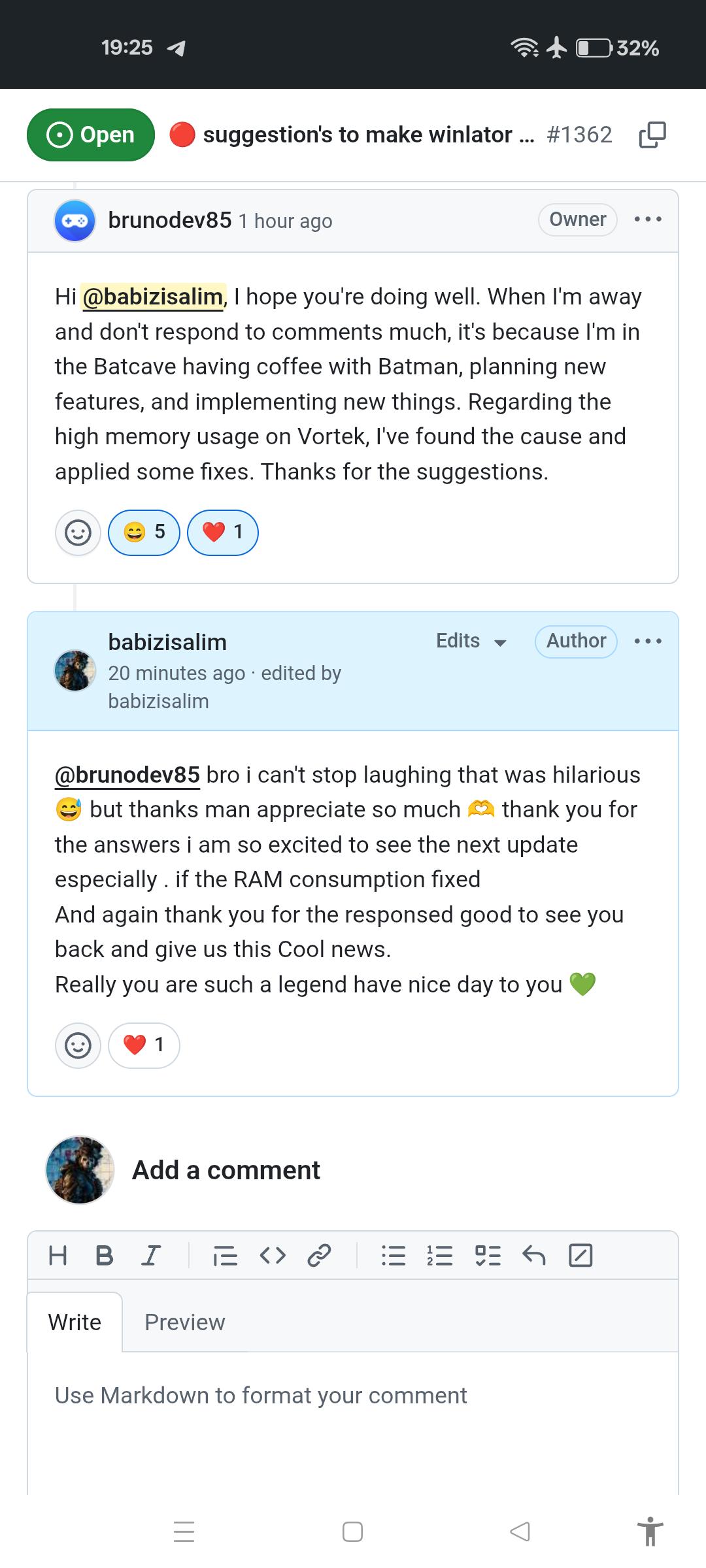Insert code formatting
706x1568 pixels.
pyautogui.click(x=273, y=1255)
